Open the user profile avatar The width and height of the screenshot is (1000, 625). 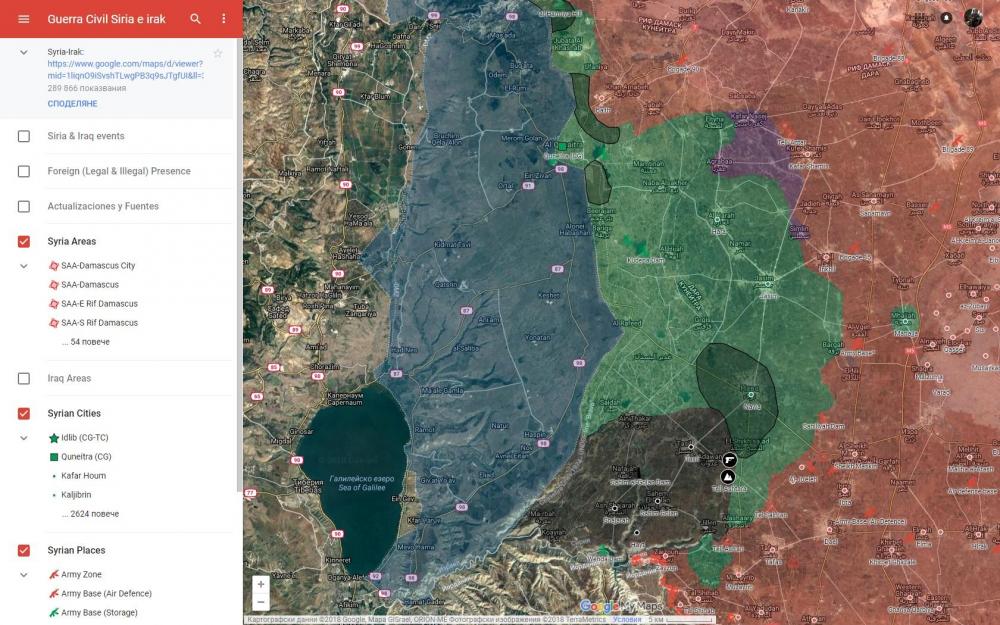click(973, 18)
